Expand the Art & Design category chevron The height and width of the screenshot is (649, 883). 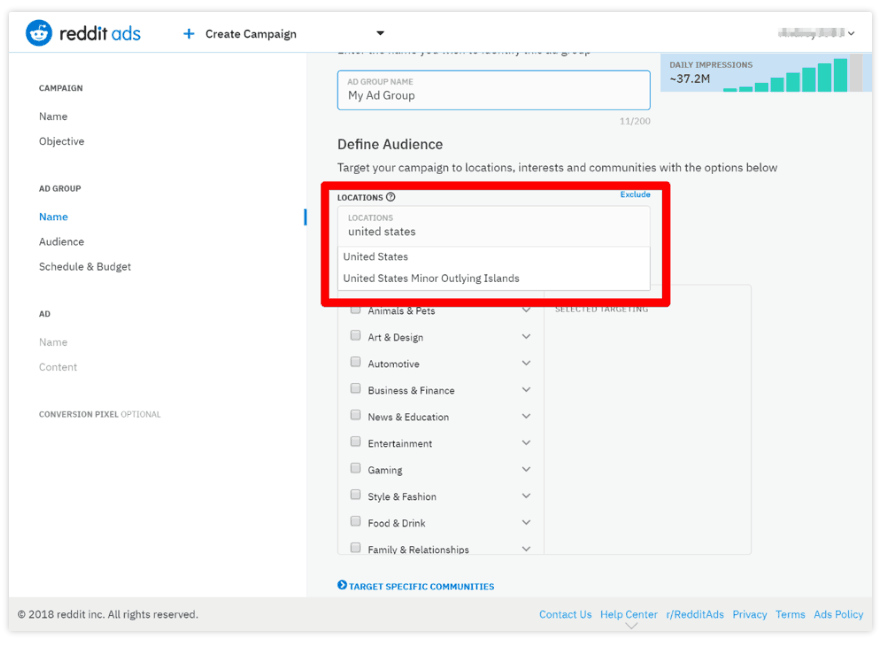526,336
